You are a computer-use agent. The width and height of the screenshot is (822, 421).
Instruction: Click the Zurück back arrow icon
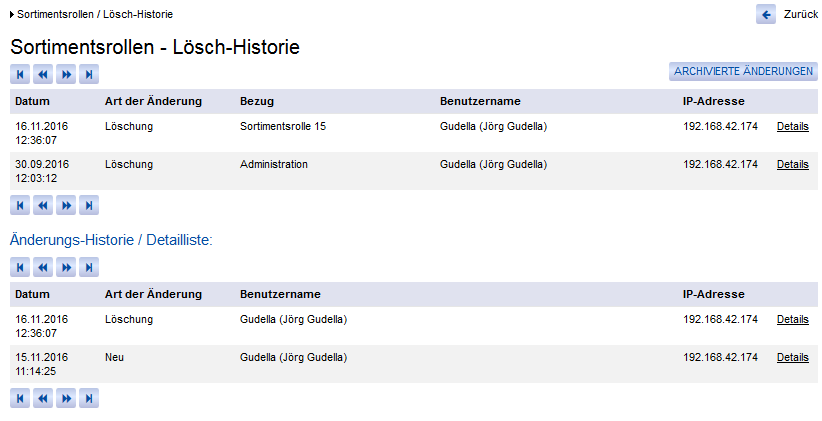pyautogui.click(x=766, y=14)
